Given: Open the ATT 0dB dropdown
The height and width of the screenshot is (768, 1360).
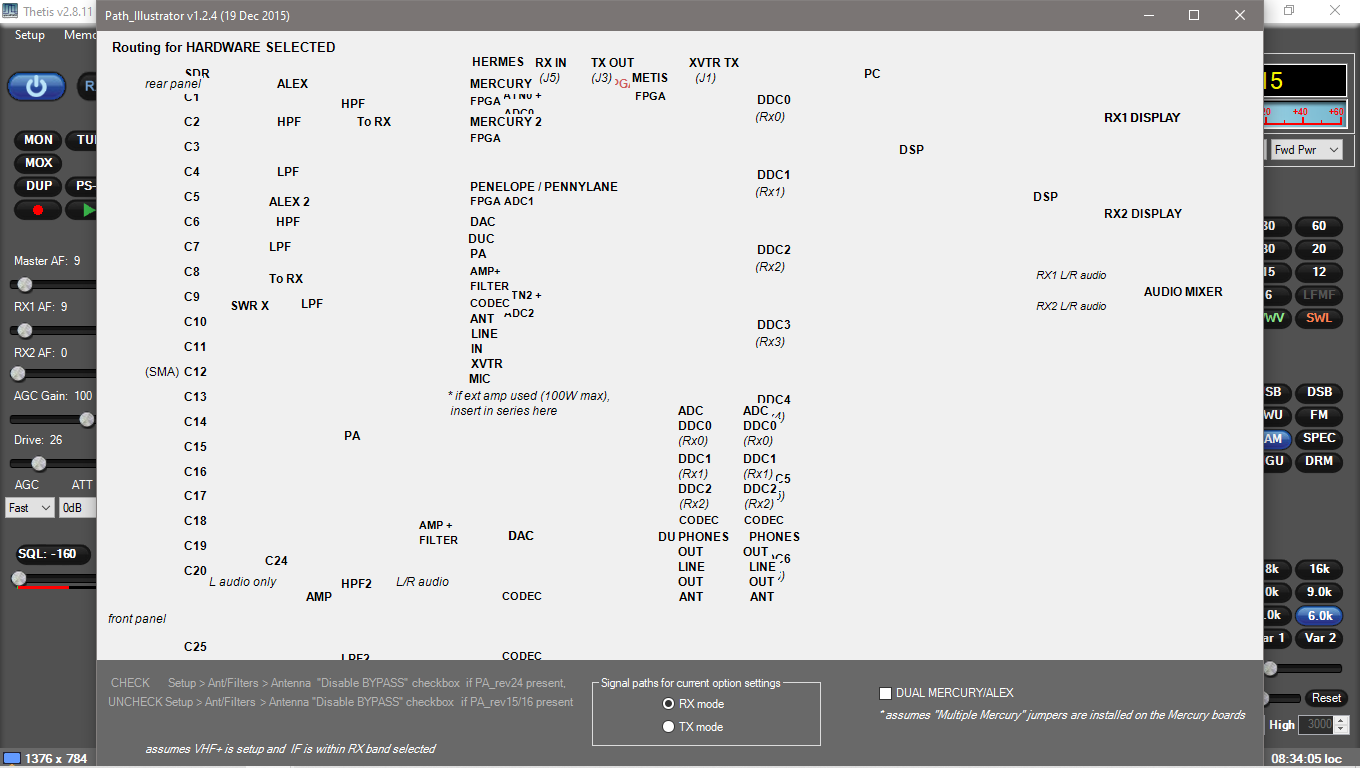Looking at the screenshot, I should (78, 508).
